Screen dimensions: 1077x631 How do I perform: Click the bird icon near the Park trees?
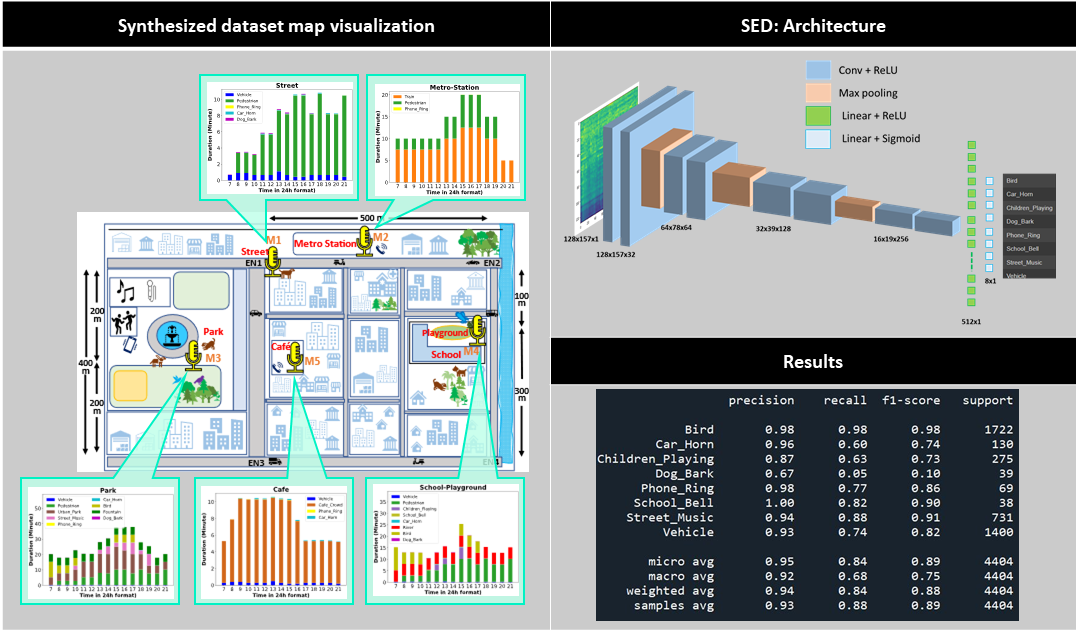pyautogui.click(x=177, y=378)
